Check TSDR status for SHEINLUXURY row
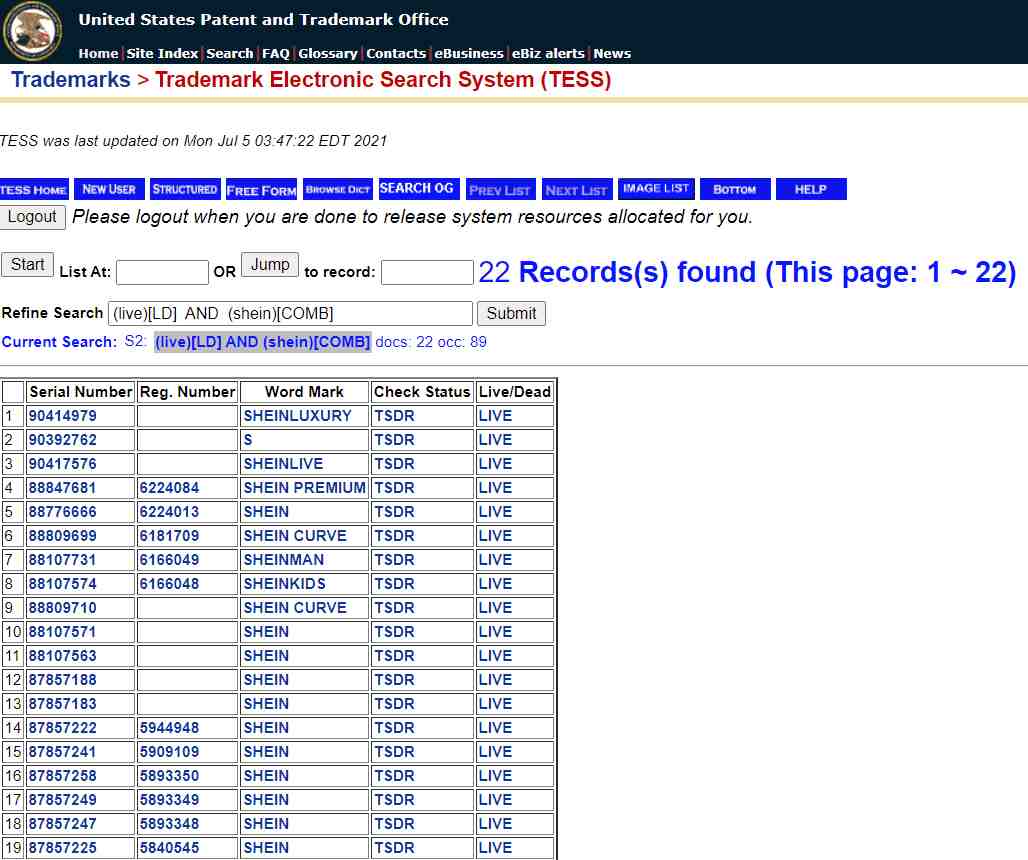 pos(394,416)
